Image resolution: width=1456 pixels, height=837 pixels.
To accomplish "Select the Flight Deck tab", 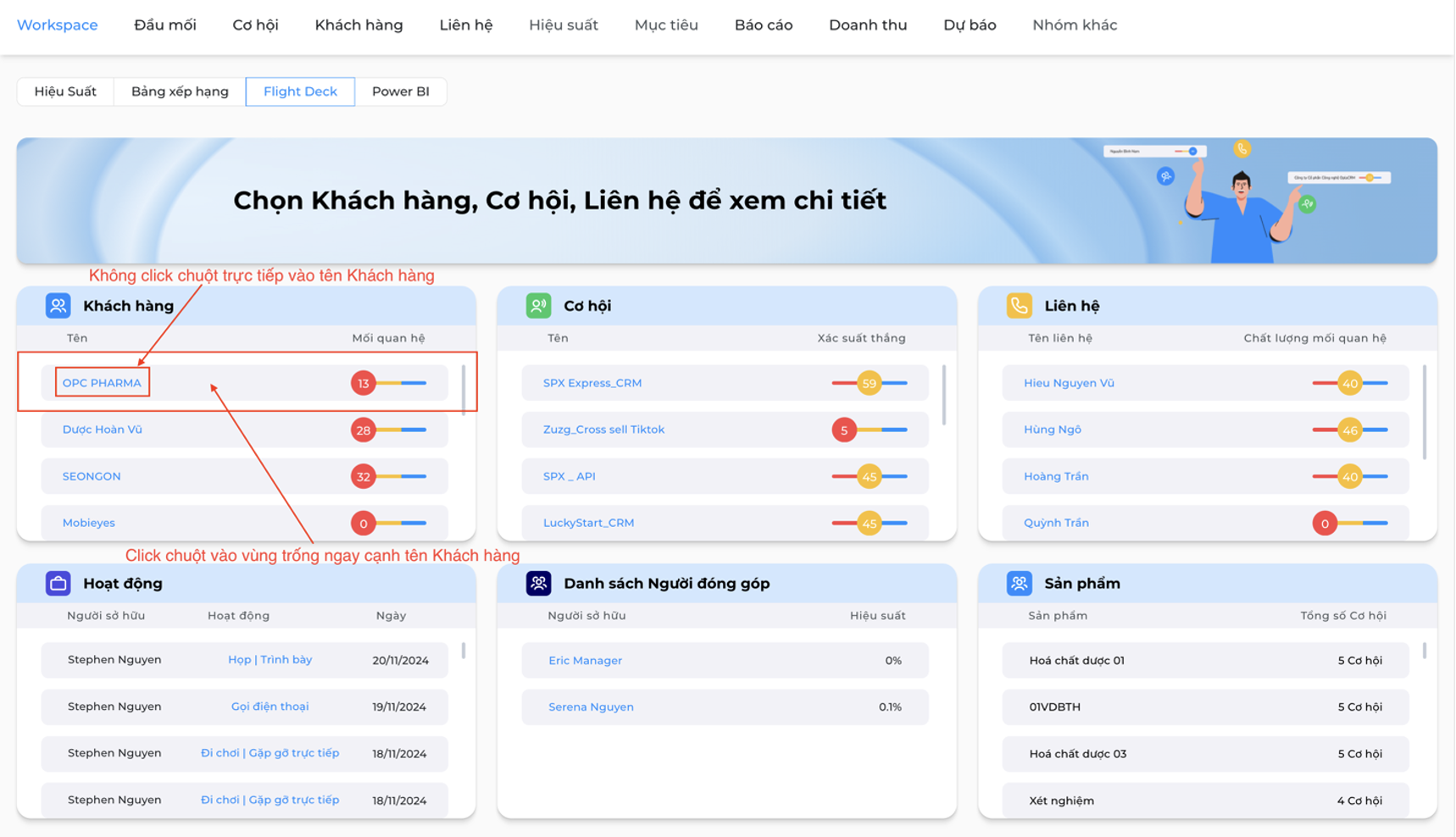I will [300, 91].
